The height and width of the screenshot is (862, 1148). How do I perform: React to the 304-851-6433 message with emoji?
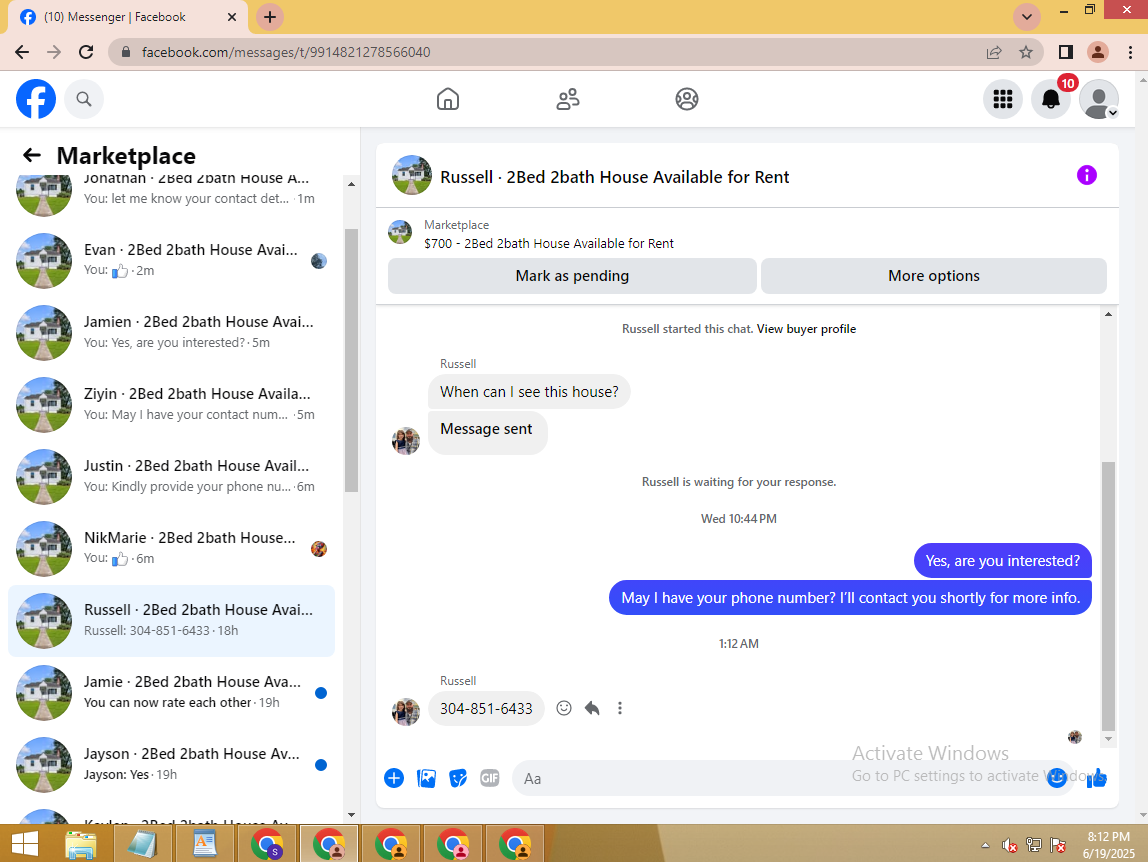coord(564,708)
